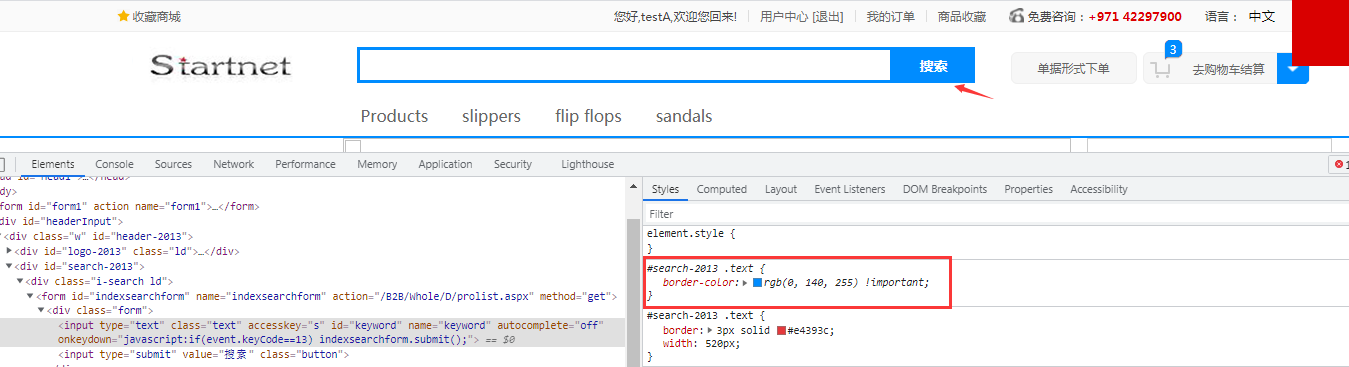This screenshot has width=1349, height=367.
Task: Open the Performance tab
Action: [305, 164]
